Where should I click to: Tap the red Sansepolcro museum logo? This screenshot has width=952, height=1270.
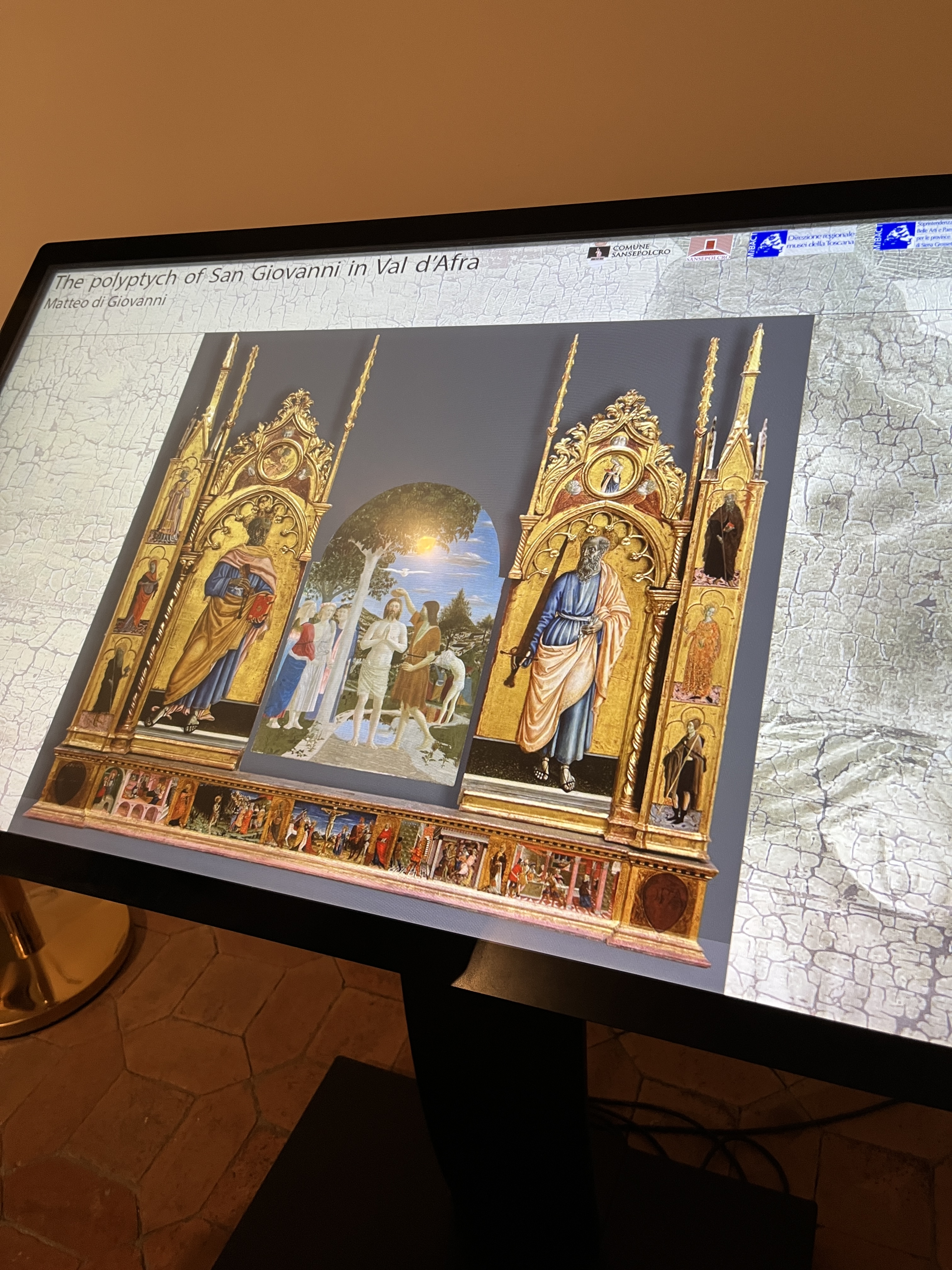711,248
